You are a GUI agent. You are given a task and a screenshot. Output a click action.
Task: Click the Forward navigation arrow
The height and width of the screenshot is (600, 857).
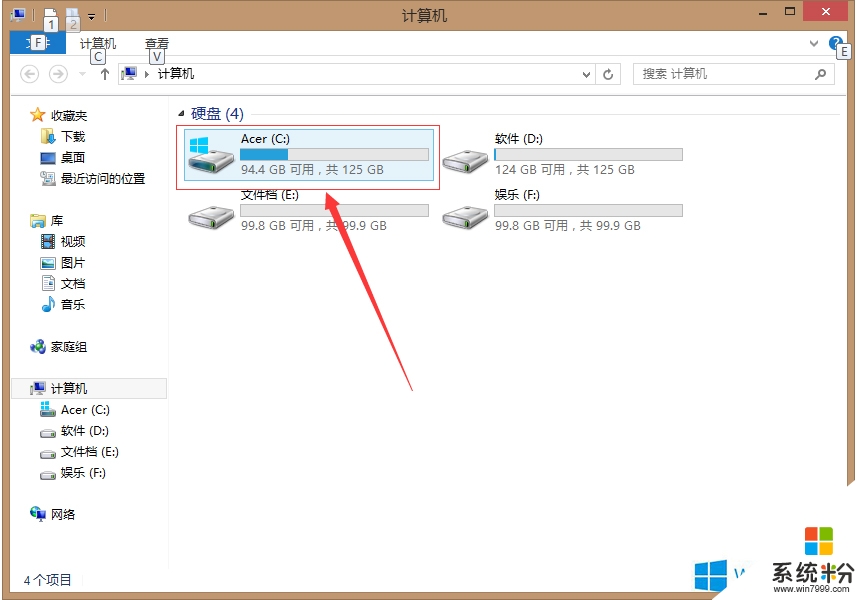coord(58,74)
